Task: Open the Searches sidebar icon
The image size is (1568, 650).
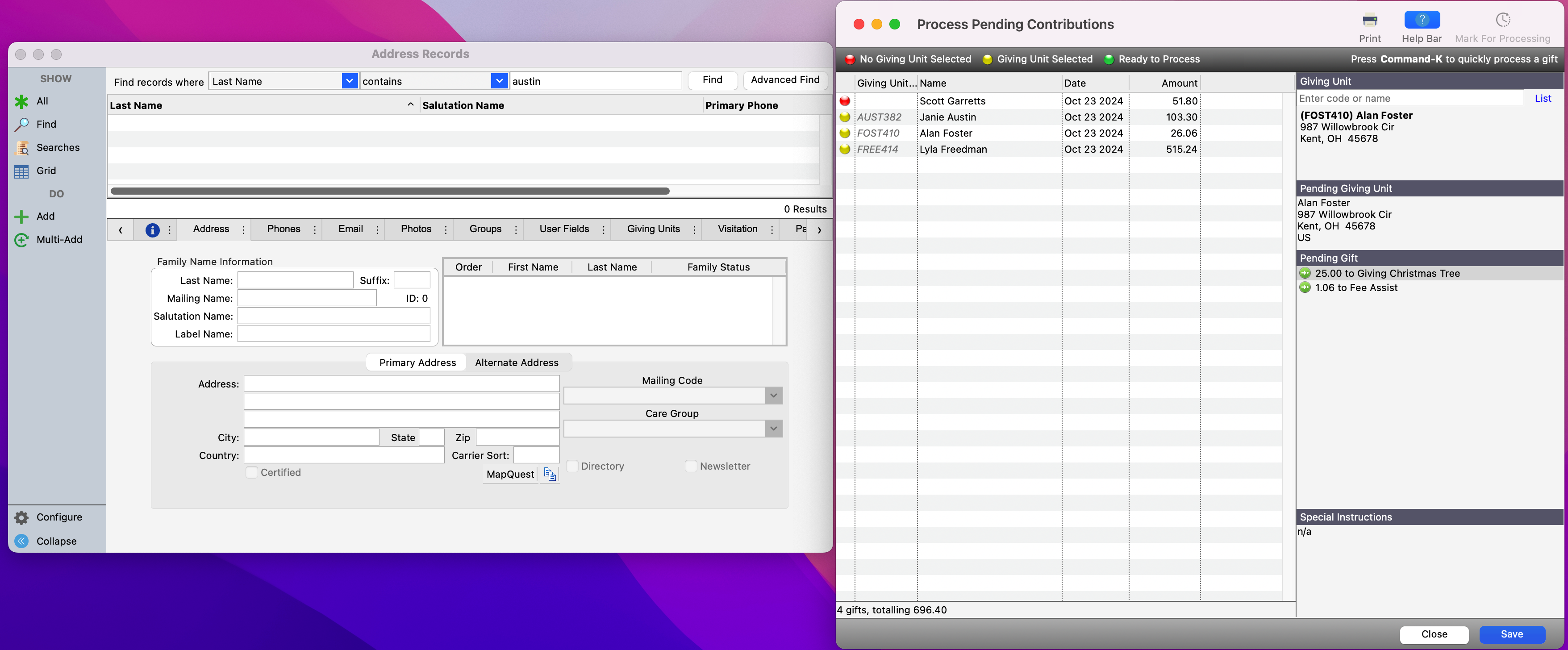Action: (x=22, y=148)
